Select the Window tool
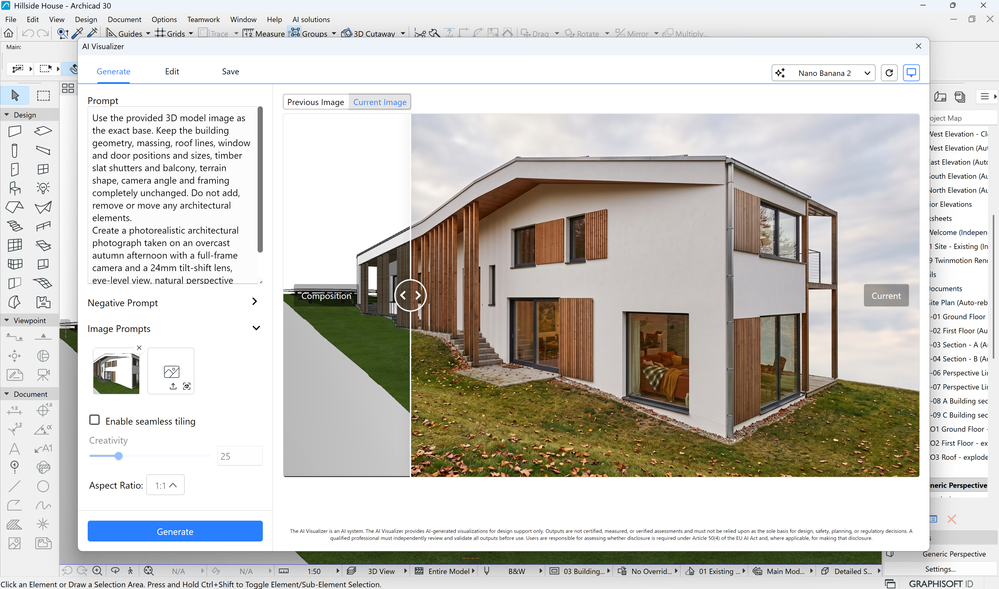Viewport: 999px width, 589px height. (x=43, y=170)
